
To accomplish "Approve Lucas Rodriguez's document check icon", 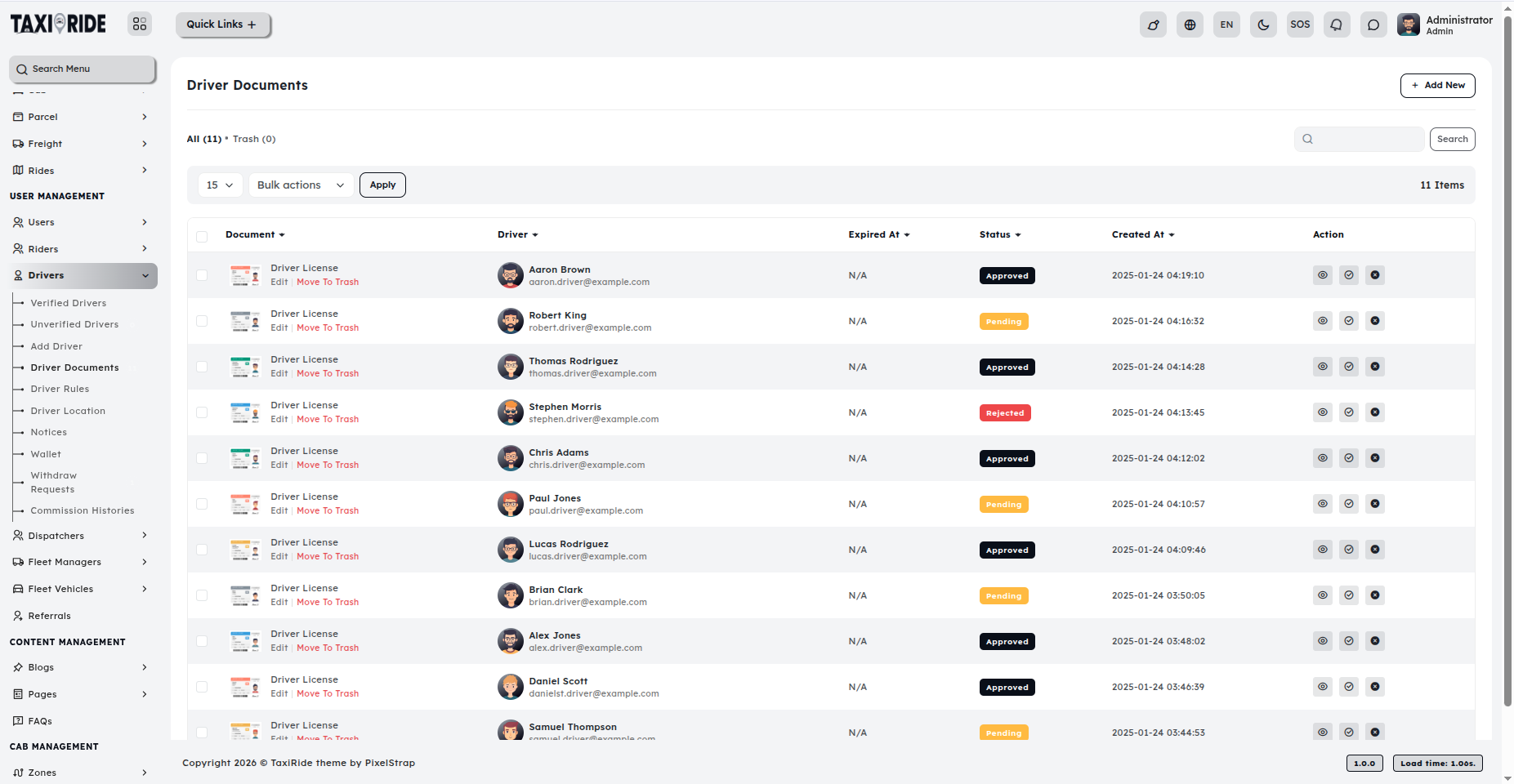I will point(1349,550).
